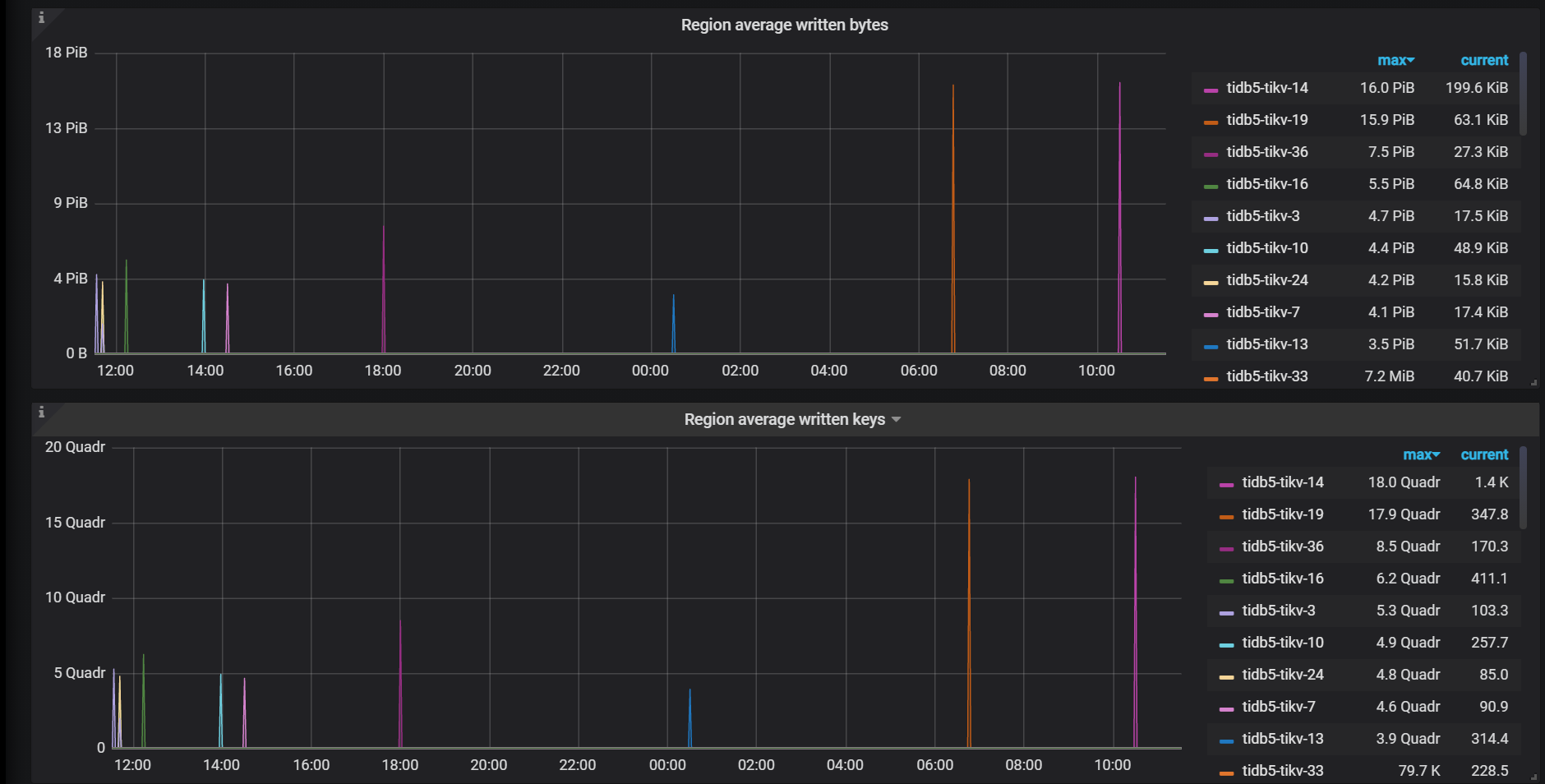Click bytes legend scrollbar thumb

pyautogui.click(x=1523, y=94)
